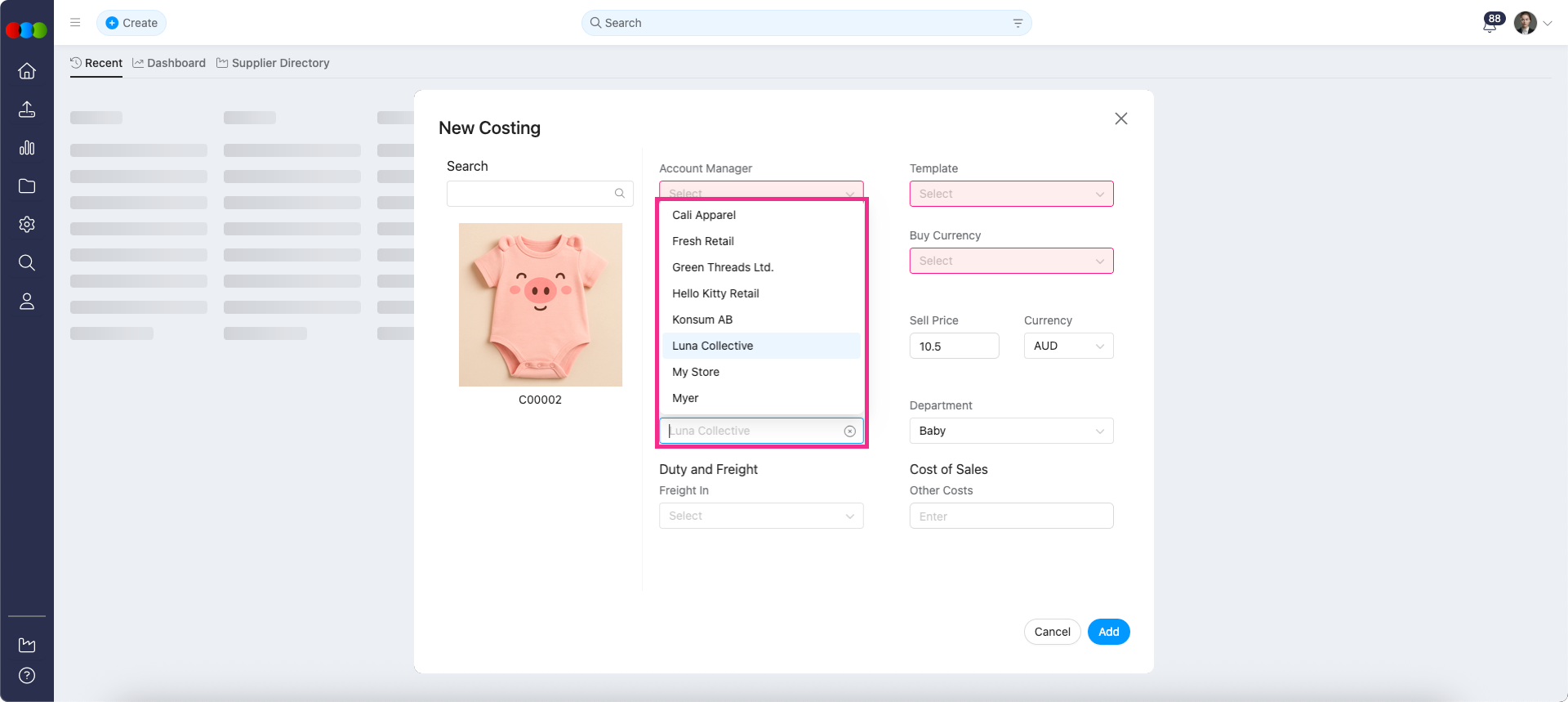Expand the Department dropdown showing Baby

coord(1011,431)
